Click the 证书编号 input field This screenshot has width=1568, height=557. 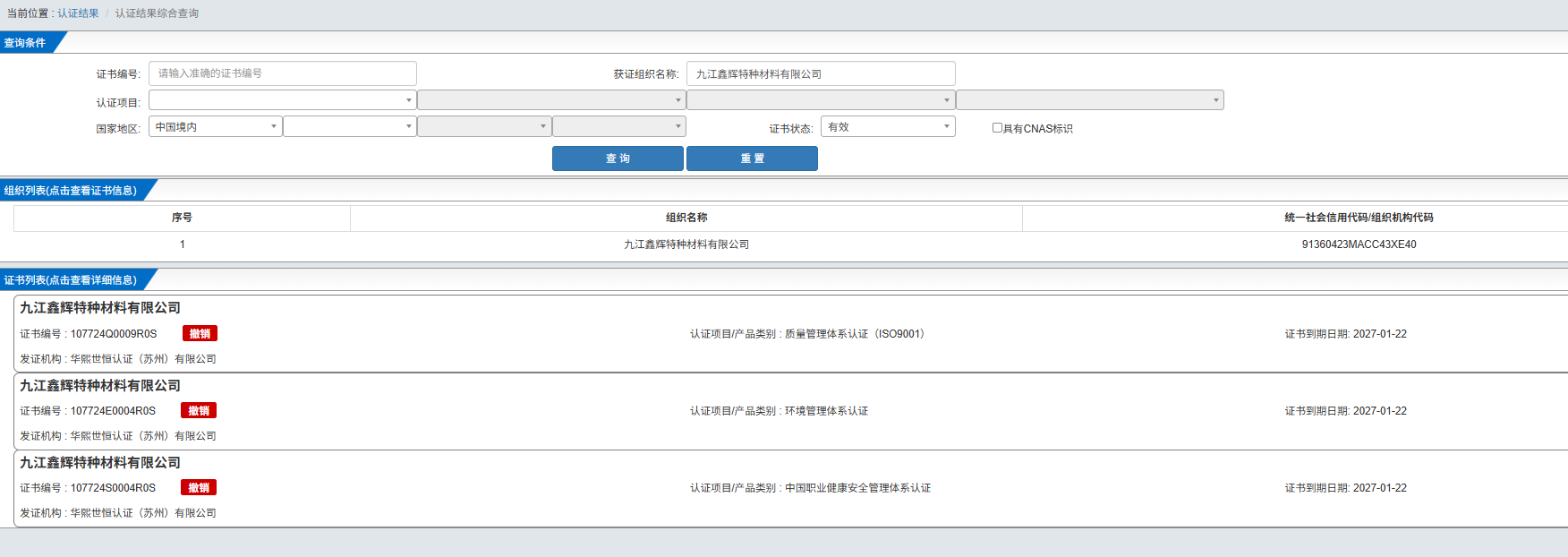283,73
